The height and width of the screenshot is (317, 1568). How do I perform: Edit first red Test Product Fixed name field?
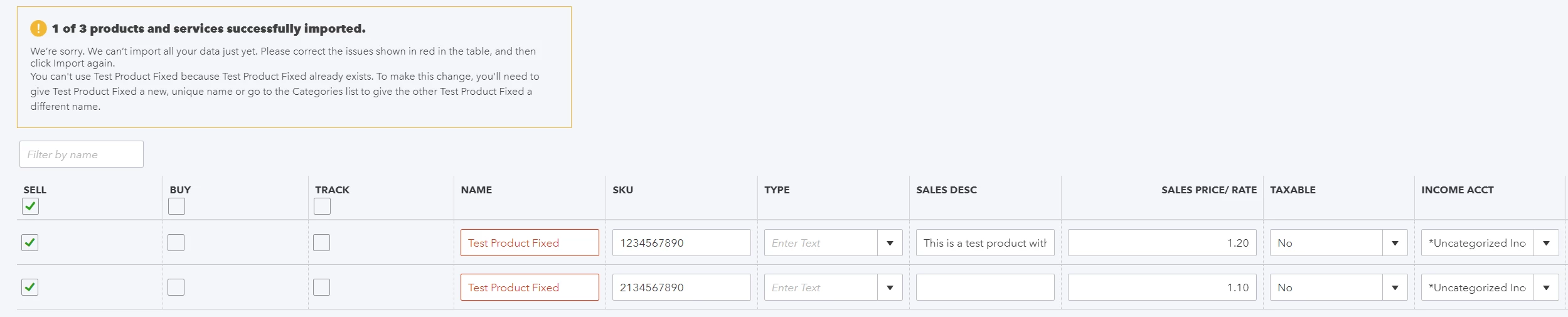click(530, 243)
